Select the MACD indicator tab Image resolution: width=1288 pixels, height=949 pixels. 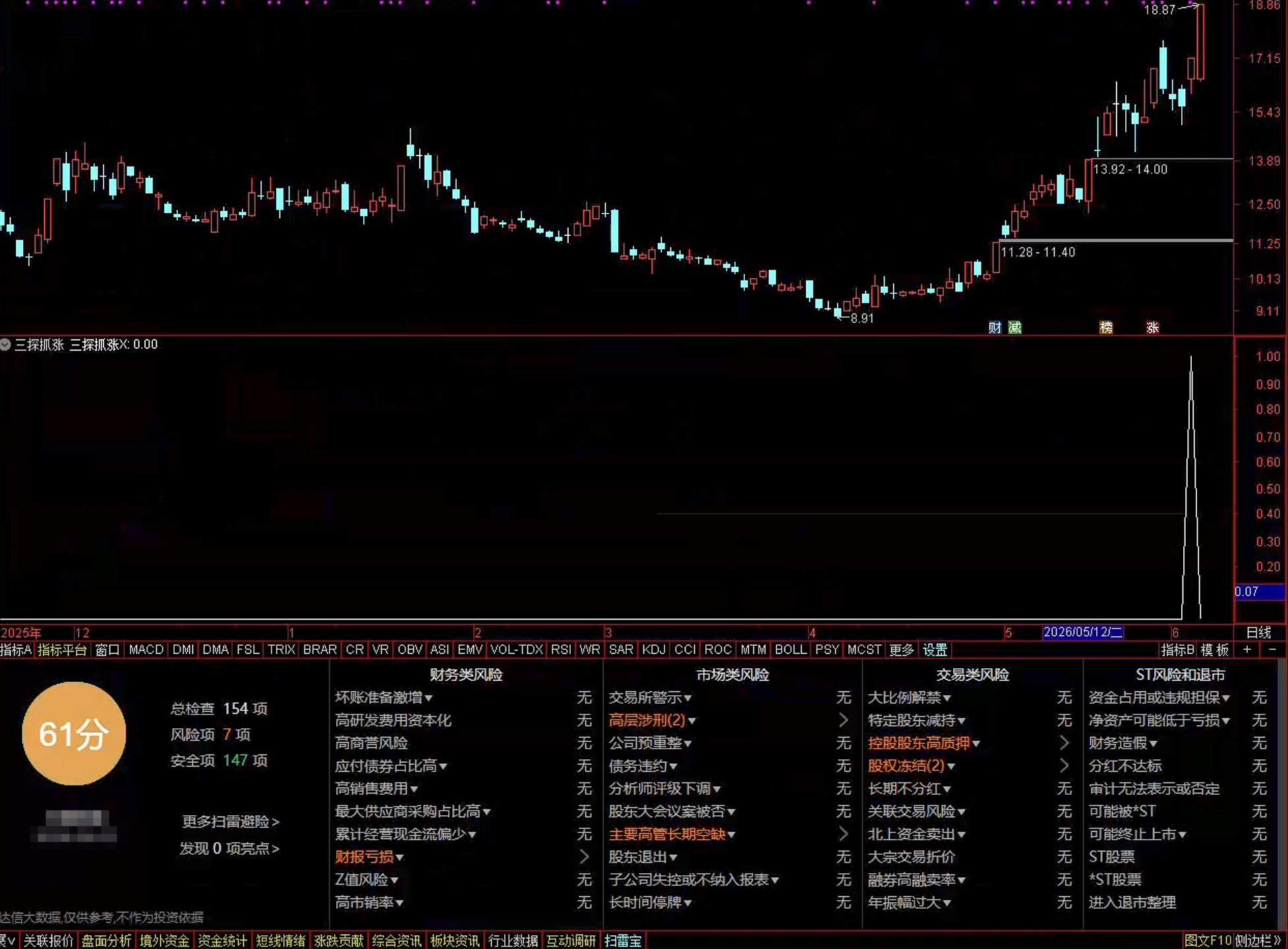click(x=146, y=650)
